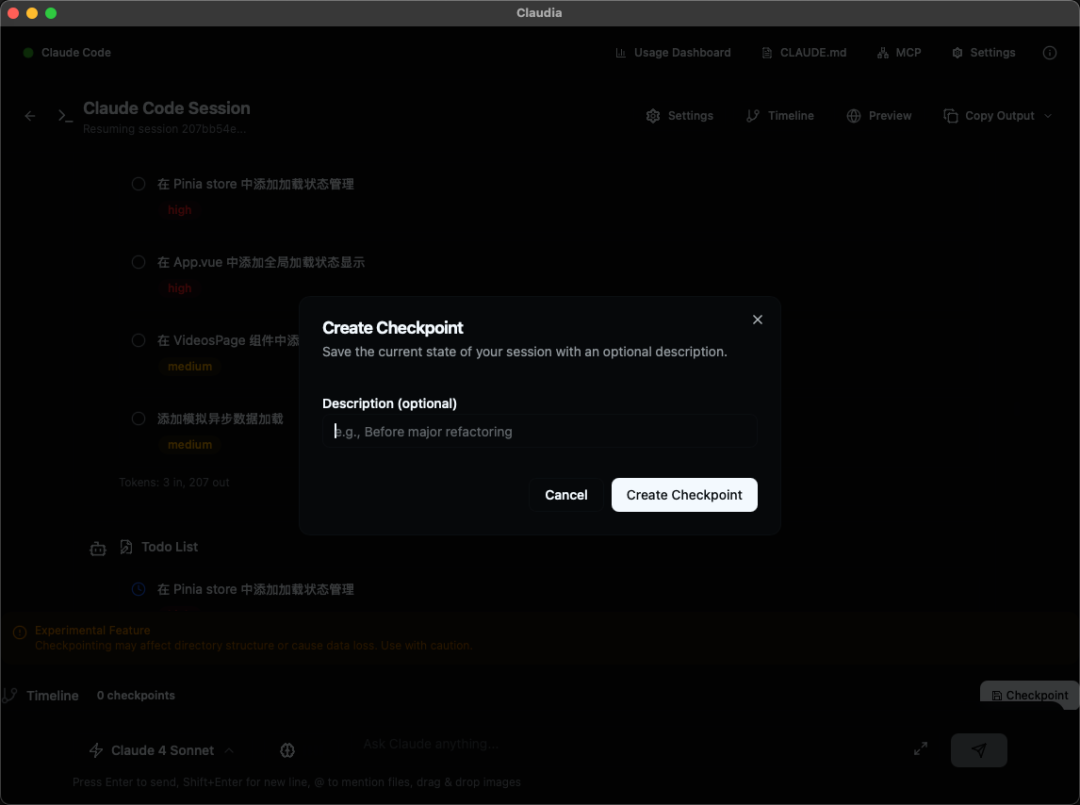
Task: Click the medium tag under 添加模拟异步数据加载
Action: tap(189, 445)
